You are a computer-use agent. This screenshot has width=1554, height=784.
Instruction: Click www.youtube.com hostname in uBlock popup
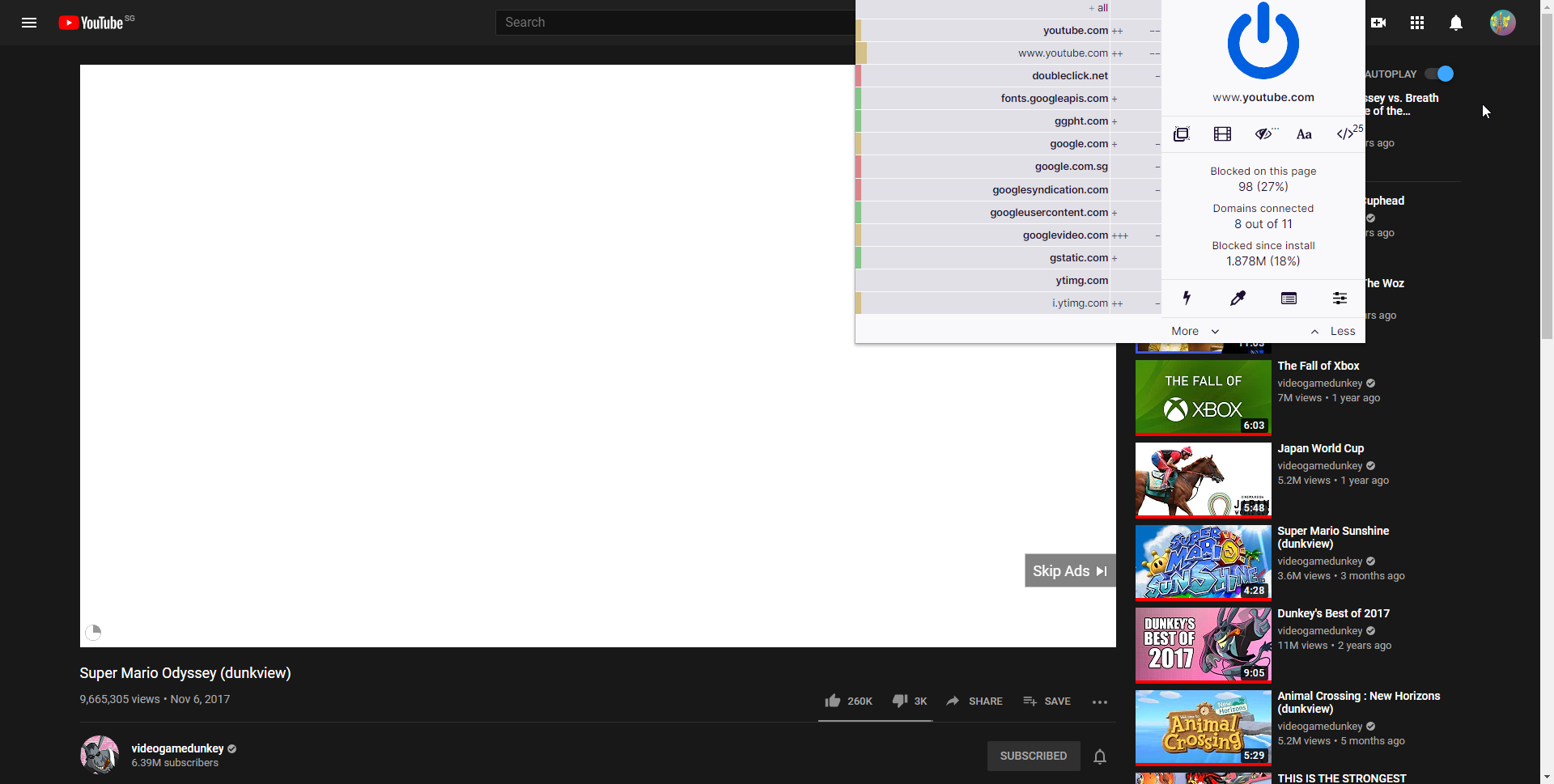click(x=1263, y=97)
